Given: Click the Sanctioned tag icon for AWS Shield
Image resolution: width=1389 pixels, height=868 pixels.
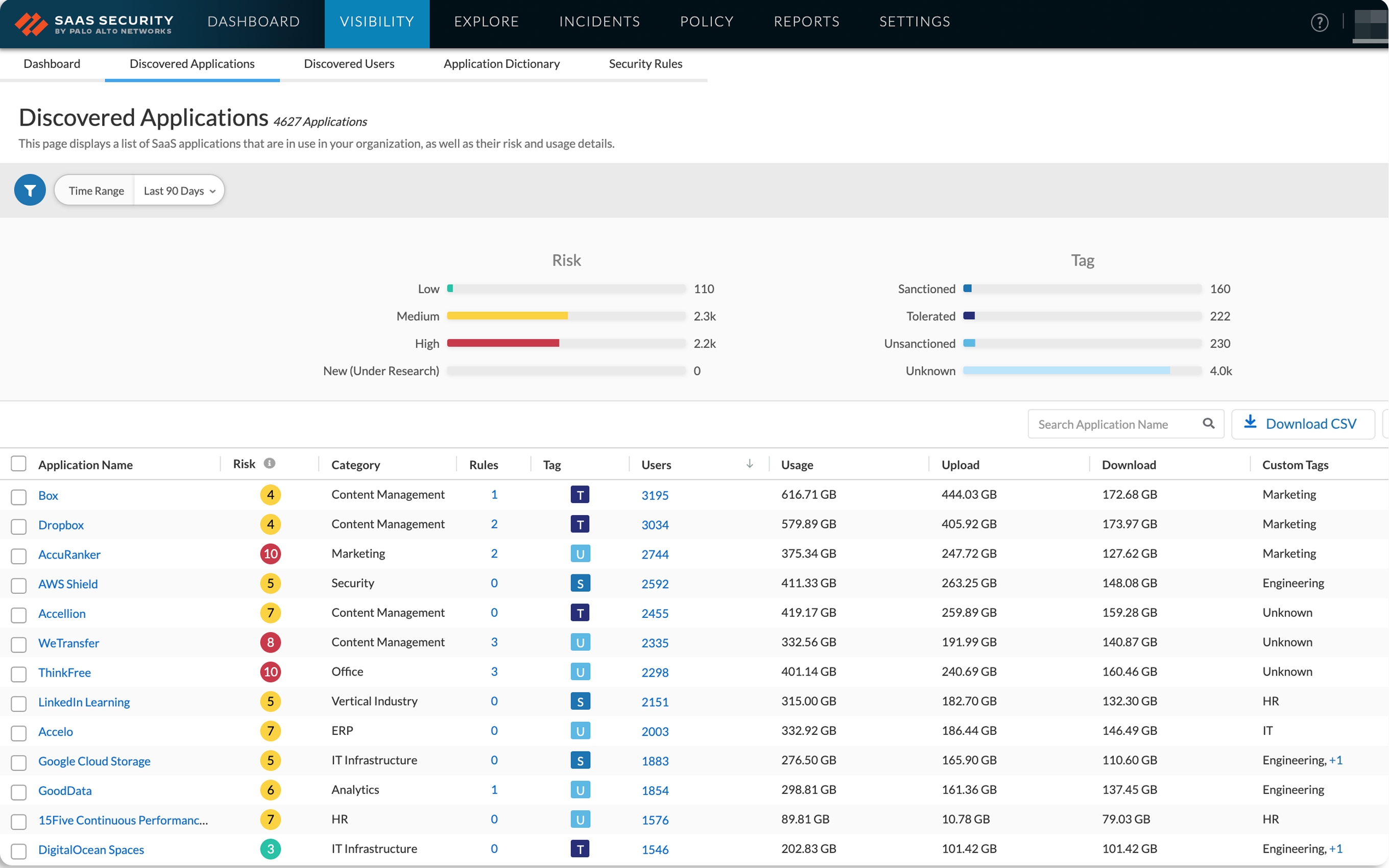Looking at the screenshot, I should (x=580, y=583).
